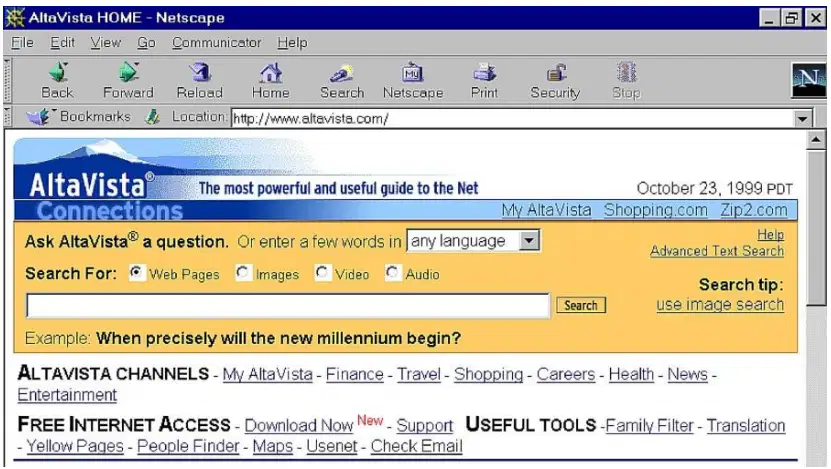Open My AltaVista link under AltaVista Channels
This screenshot has width=831, height=469.
[268, 374]
